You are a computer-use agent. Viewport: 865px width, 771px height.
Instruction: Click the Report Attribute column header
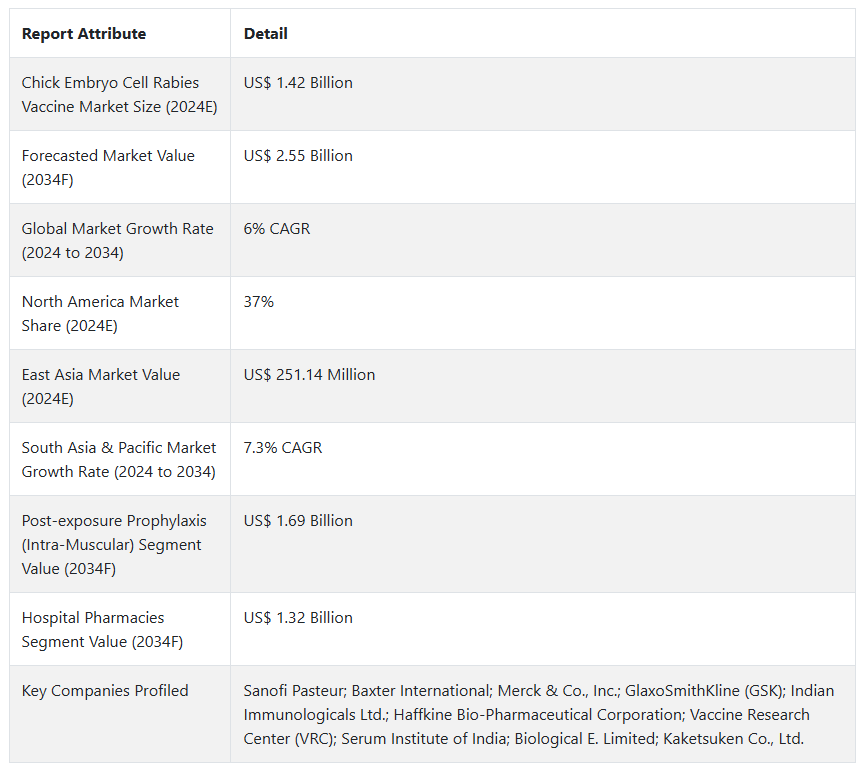(x=84, y=34)
